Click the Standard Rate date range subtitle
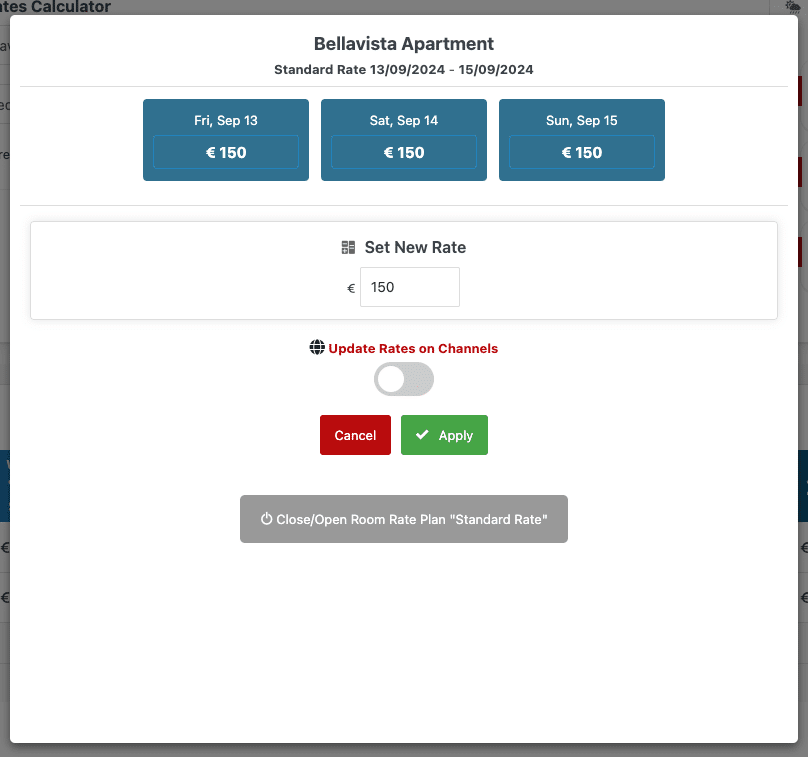This screenshot has height=757, width=808. click(404, 70)
